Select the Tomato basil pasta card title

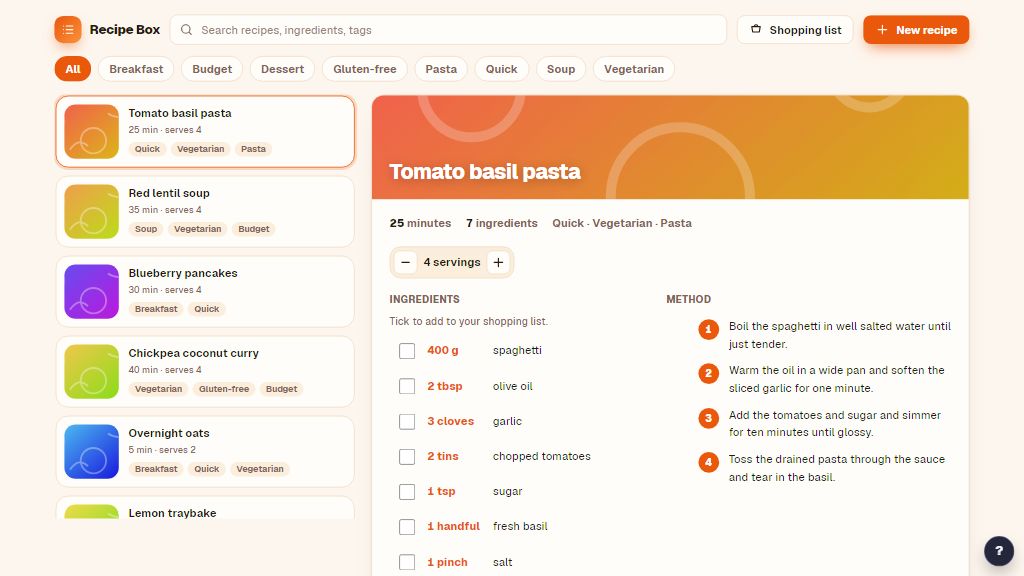(x=180, y=113)
